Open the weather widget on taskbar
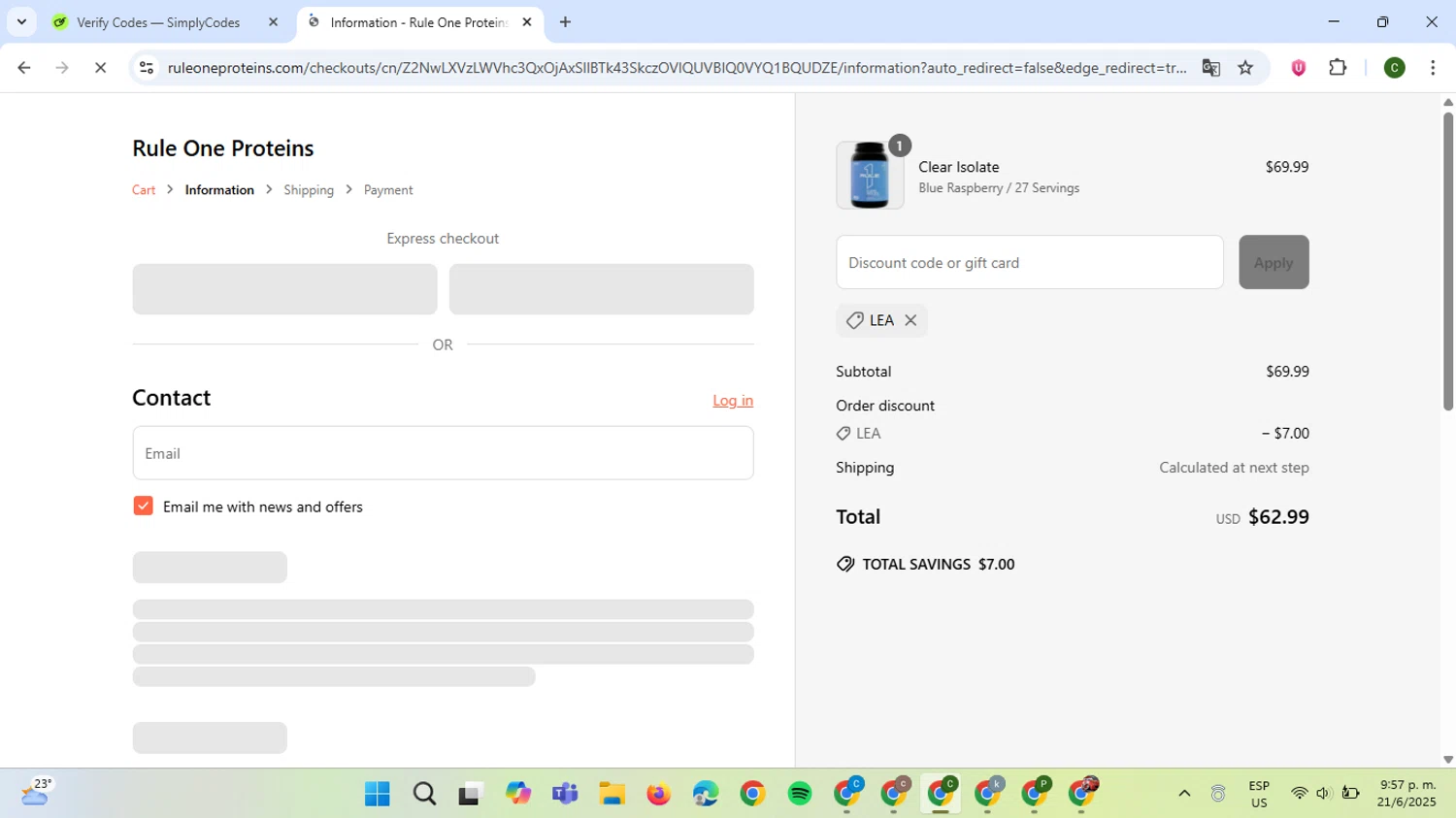 [35, 793]
